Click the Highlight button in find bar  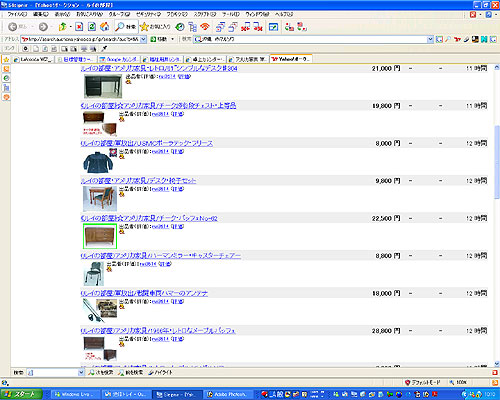coord(161,373)
